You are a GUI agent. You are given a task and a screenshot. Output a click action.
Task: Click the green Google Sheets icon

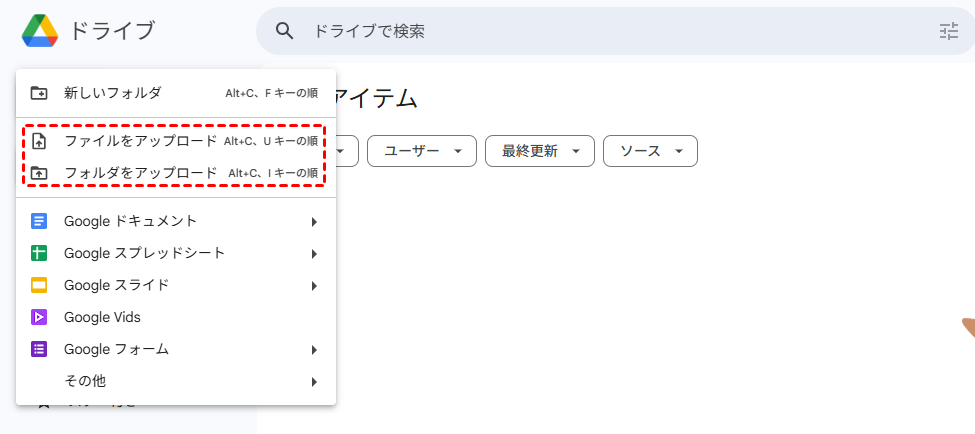coord(39,253)
